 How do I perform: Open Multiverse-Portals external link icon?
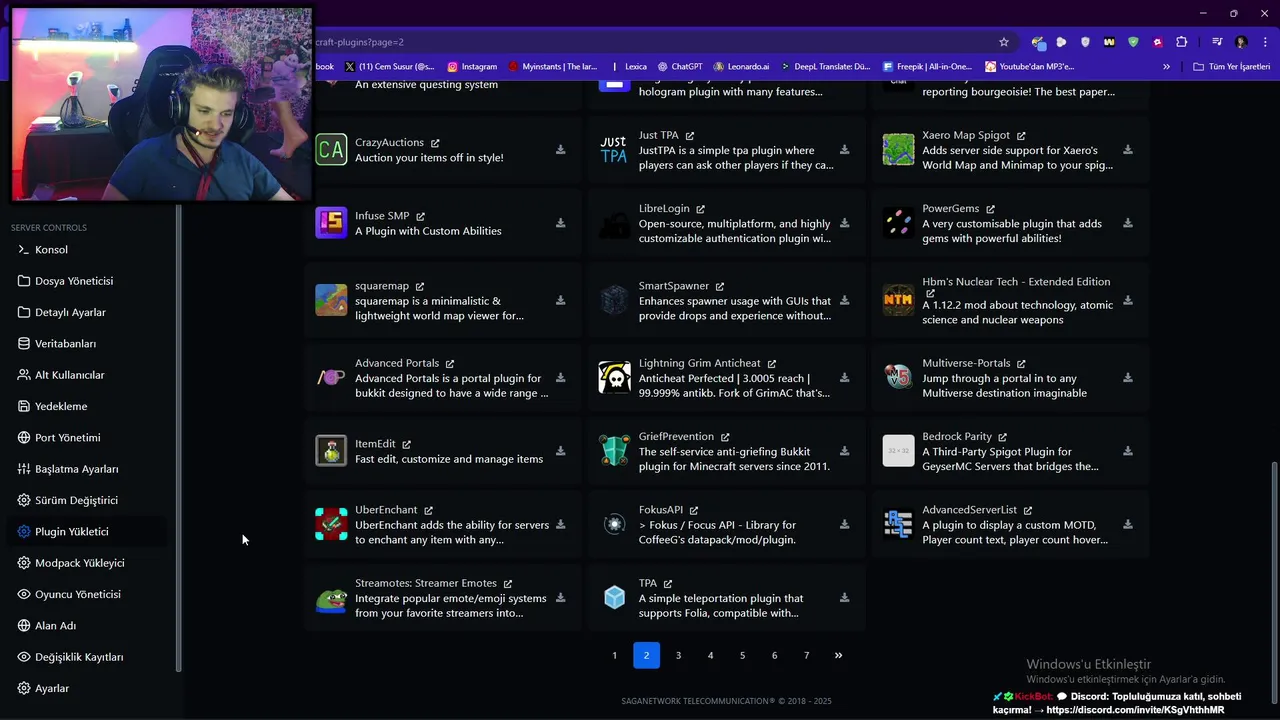click(1021, 364)
